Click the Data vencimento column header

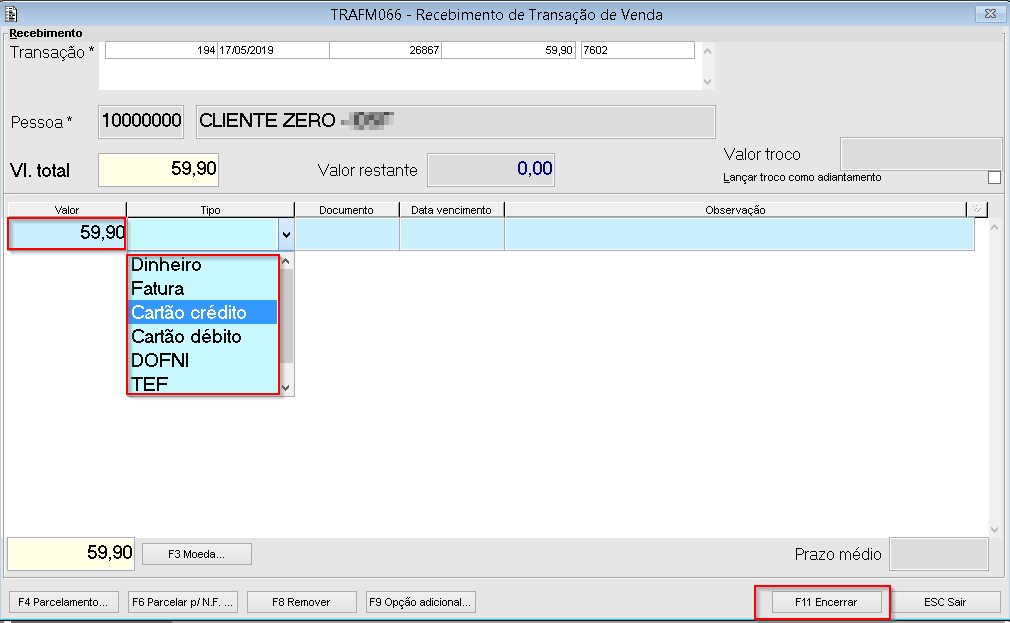pos(452,210)
